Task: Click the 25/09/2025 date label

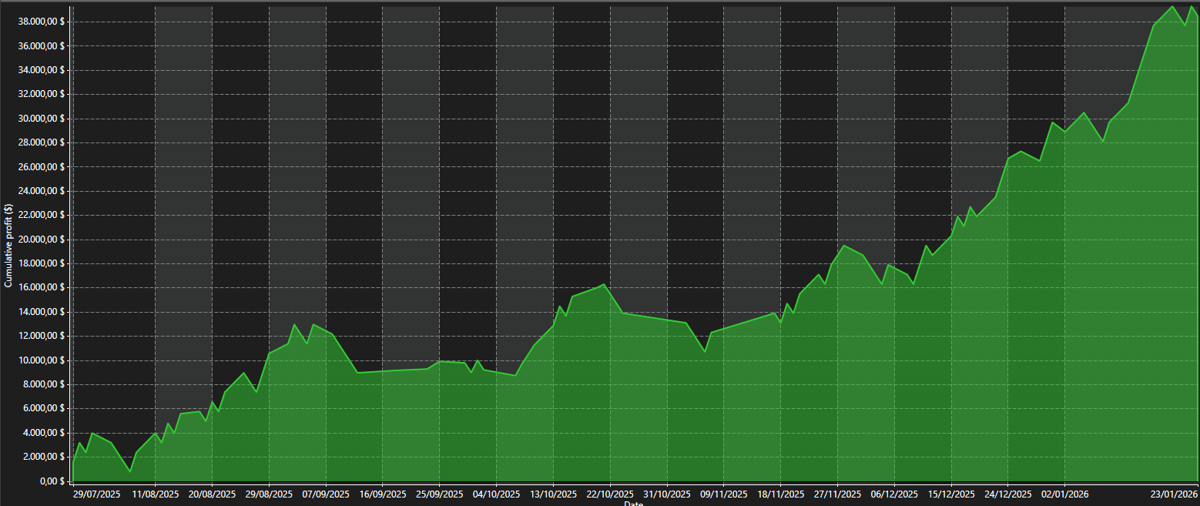Action: [x=440, y=493]
